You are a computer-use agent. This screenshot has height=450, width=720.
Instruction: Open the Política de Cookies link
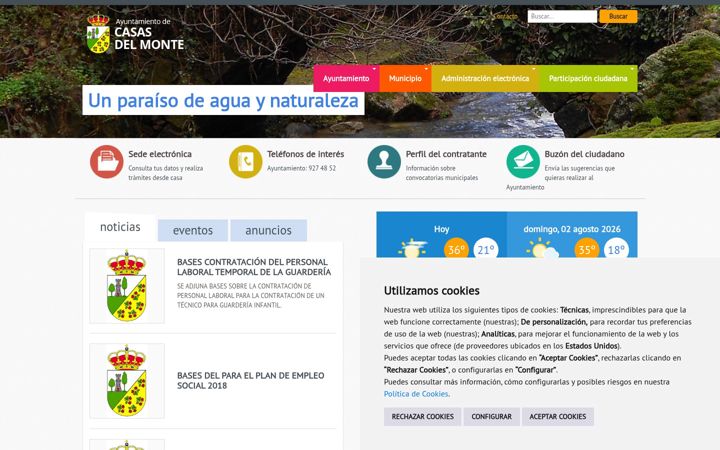pos(416,394)
